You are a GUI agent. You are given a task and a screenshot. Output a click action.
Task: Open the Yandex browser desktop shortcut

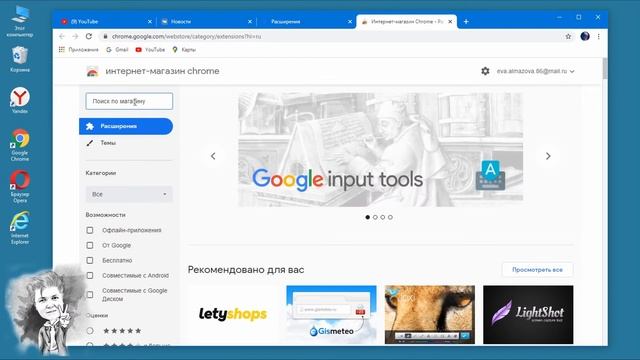point(20,100)
